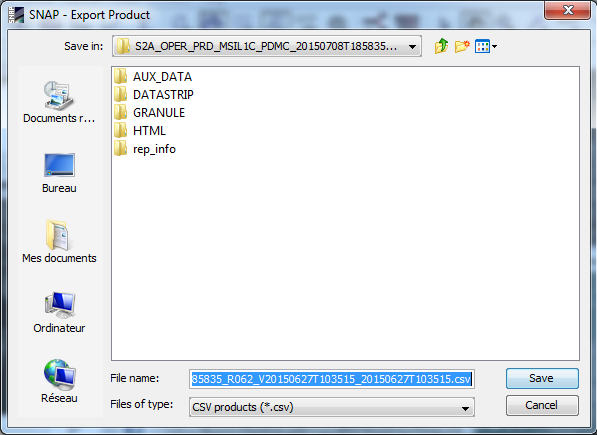Select the DATASTRIP folder
The height and width of the screenshot is (435, 597).
coord(154,95)
